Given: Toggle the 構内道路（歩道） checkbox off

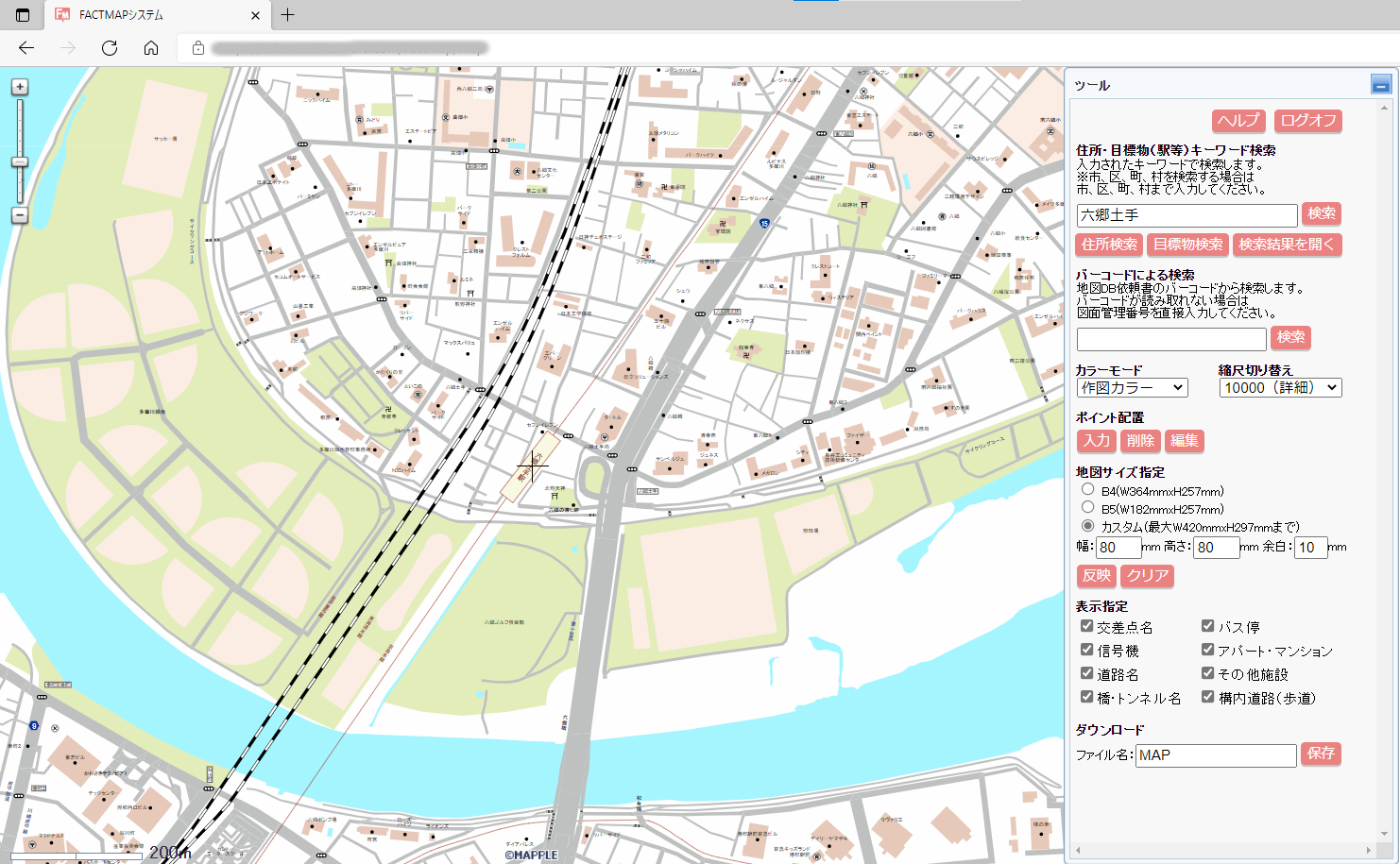Looking at the screenshot, I should pyautogui.click(x=1207, y=697).
